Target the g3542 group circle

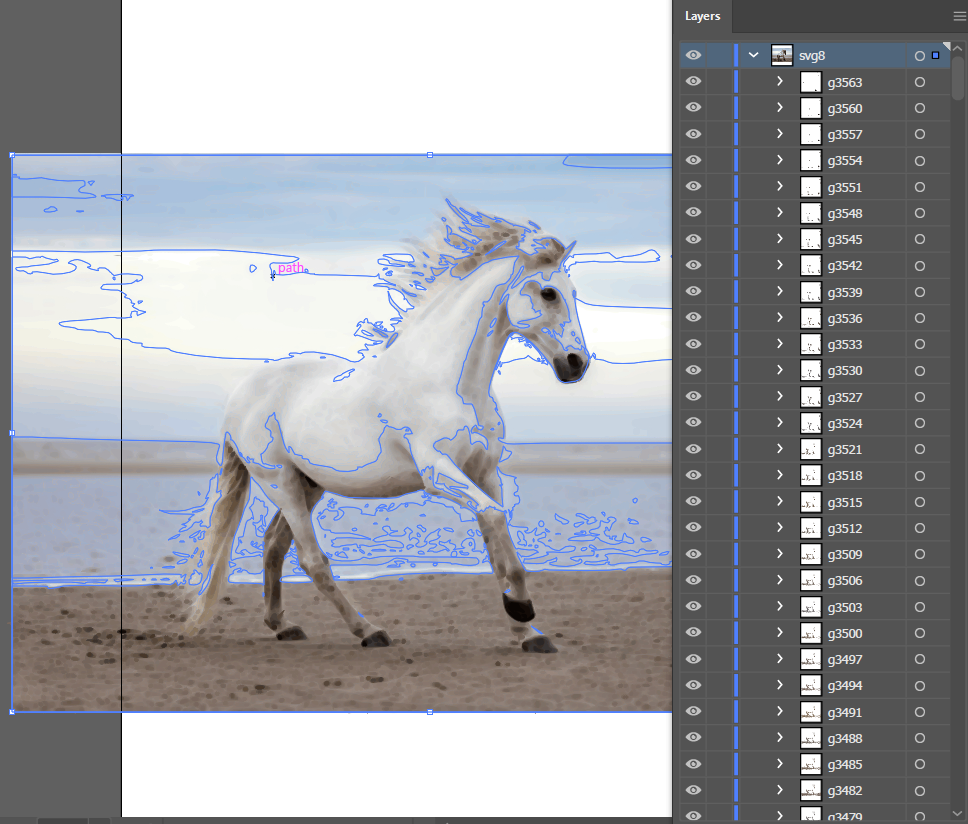[920, 265]
